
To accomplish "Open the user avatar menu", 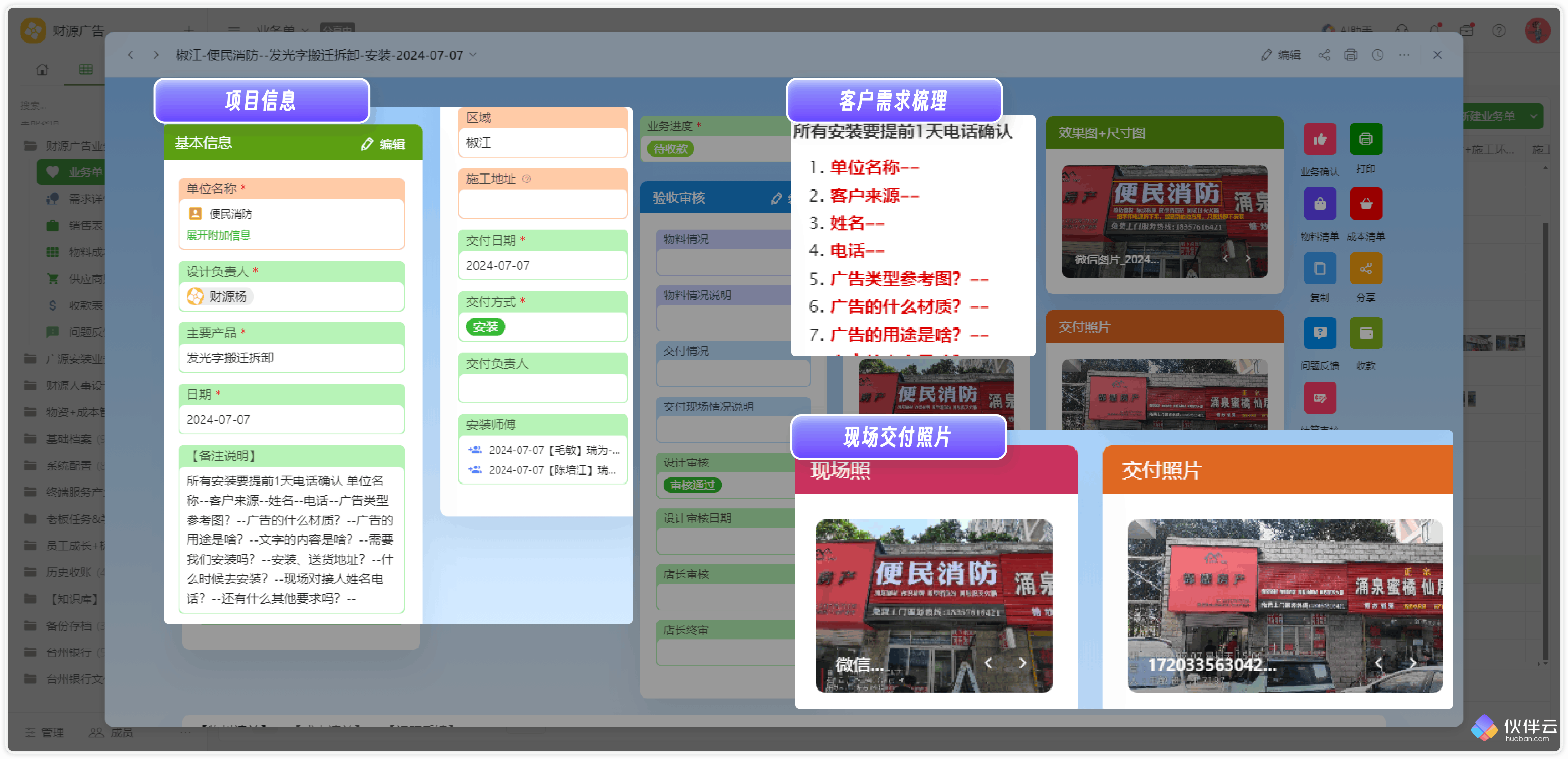I will [1537, 31].
